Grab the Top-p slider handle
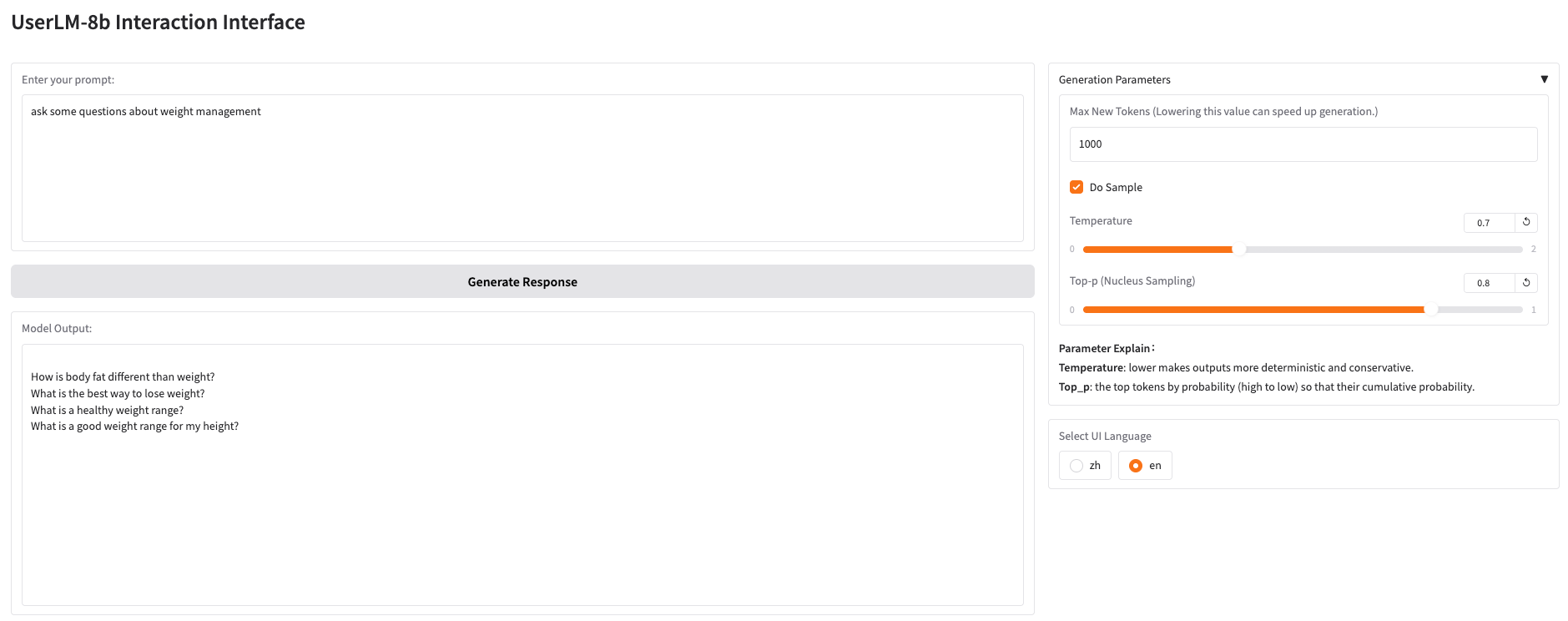Image resolution: width=1568 pixels, height=621 pixels. (x=1431, y=310)
